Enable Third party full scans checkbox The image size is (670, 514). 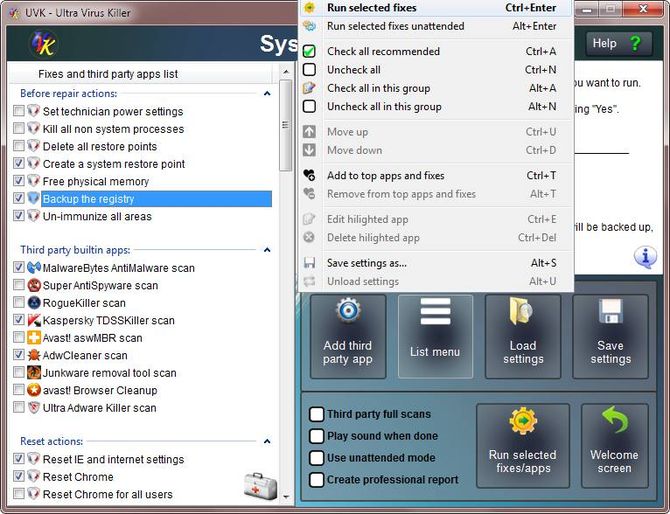pos(316,414)
